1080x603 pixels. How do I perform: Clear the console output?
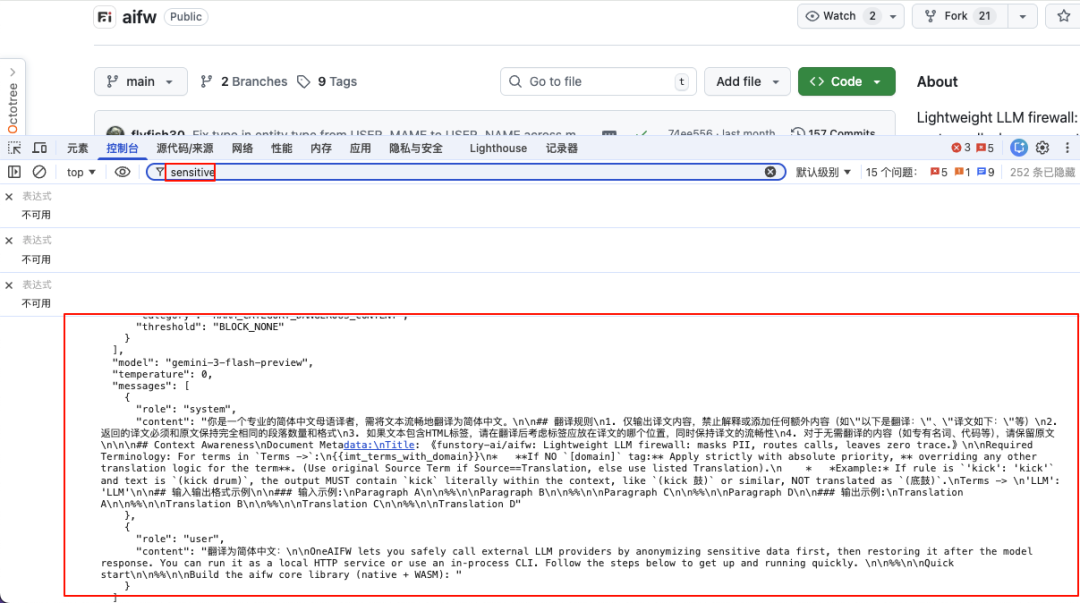point(39,172)
